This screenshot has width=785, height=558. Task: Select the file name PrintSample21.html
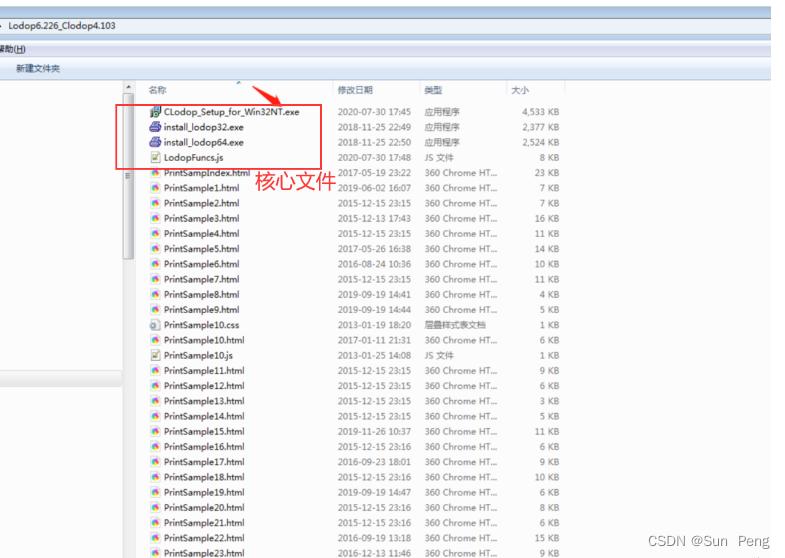[x=204, y=523]
